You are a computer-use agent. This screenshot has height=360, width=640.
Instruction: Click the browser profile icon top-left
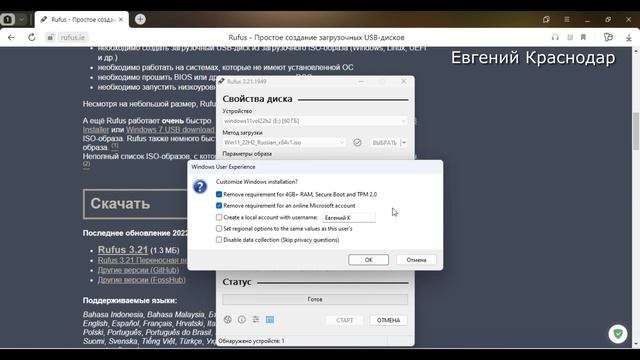click(7, 19)
